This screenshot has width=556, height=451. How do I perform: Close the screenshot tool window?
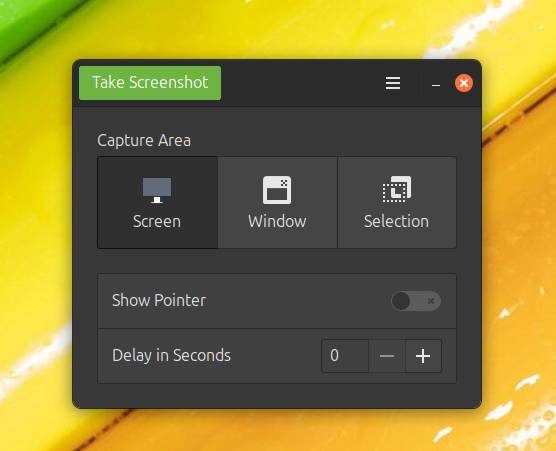[x=464, y=83]
